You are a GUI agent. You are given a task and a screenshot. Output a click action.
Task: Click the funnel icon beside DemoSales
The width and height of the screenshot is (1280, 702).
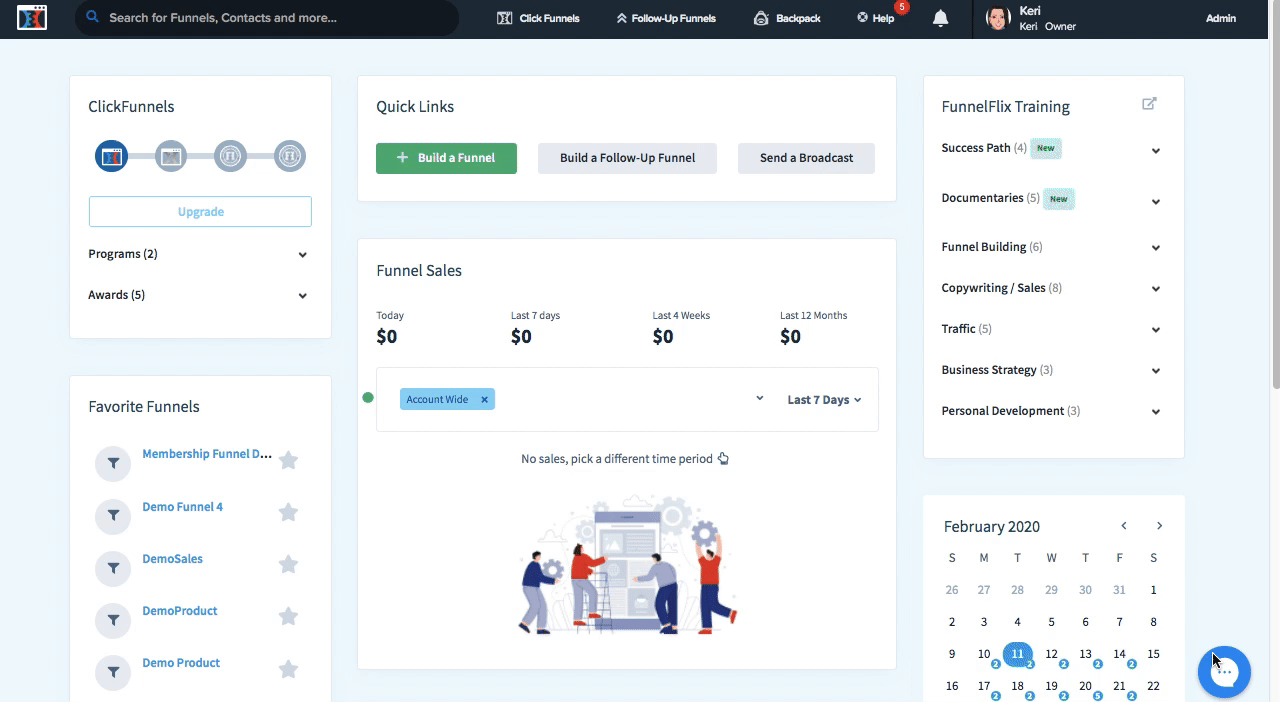[113, 568]
